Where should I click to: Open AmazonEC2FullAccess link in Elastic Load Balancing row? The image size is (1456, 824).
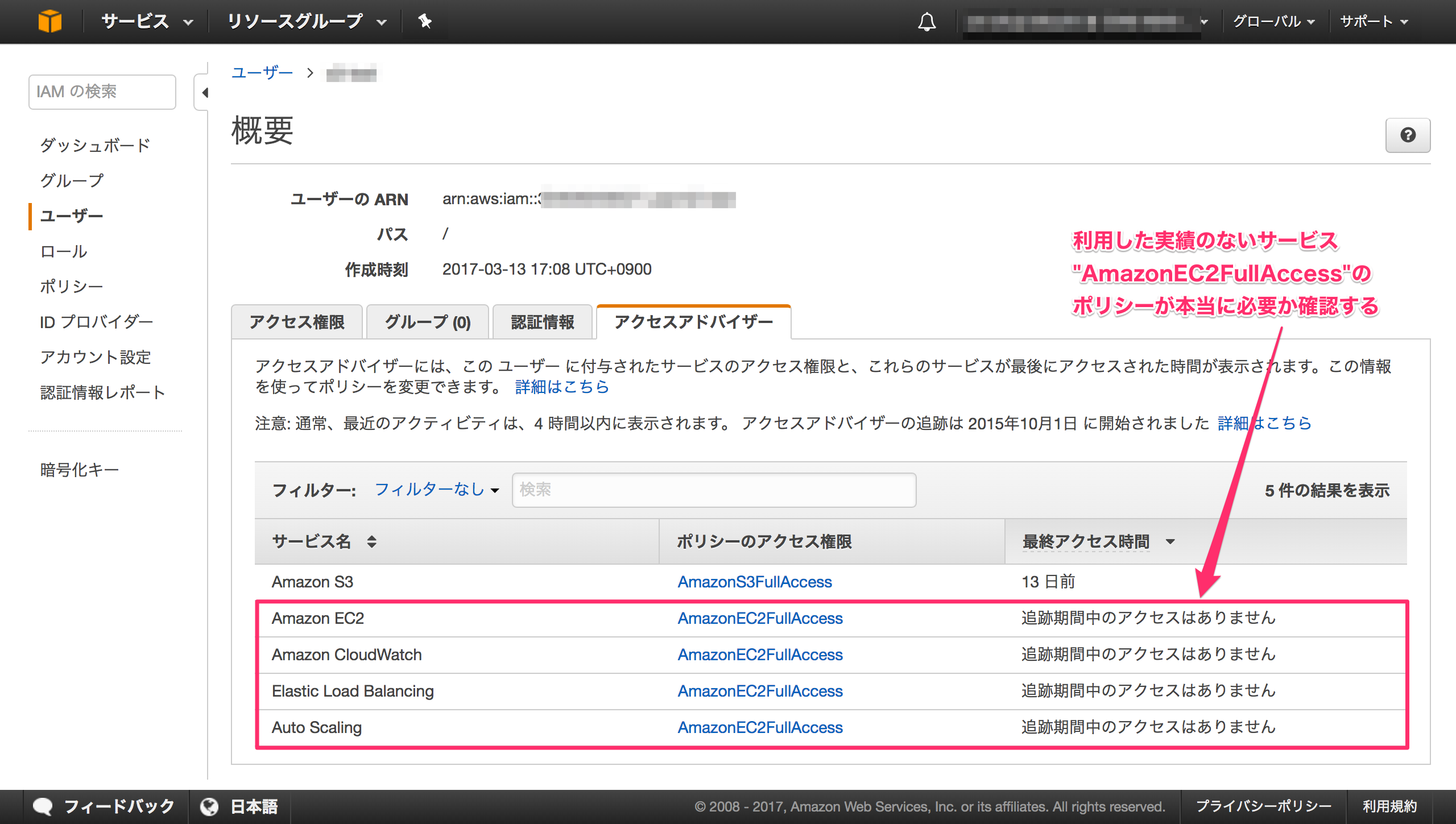coord(760,691)
